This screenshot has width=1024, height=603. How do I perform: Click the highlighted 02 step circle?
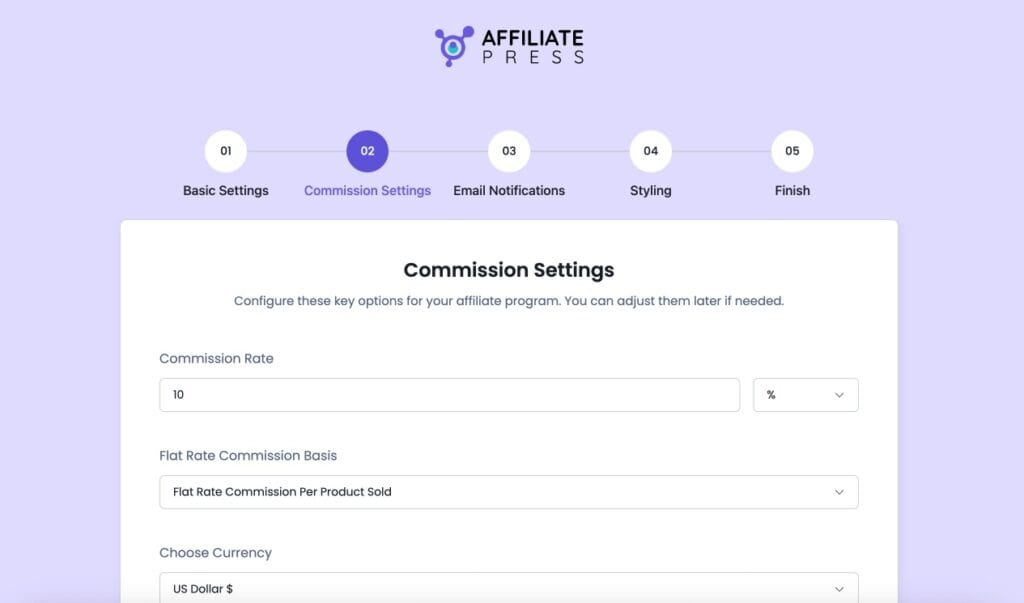tap(366, 150)
